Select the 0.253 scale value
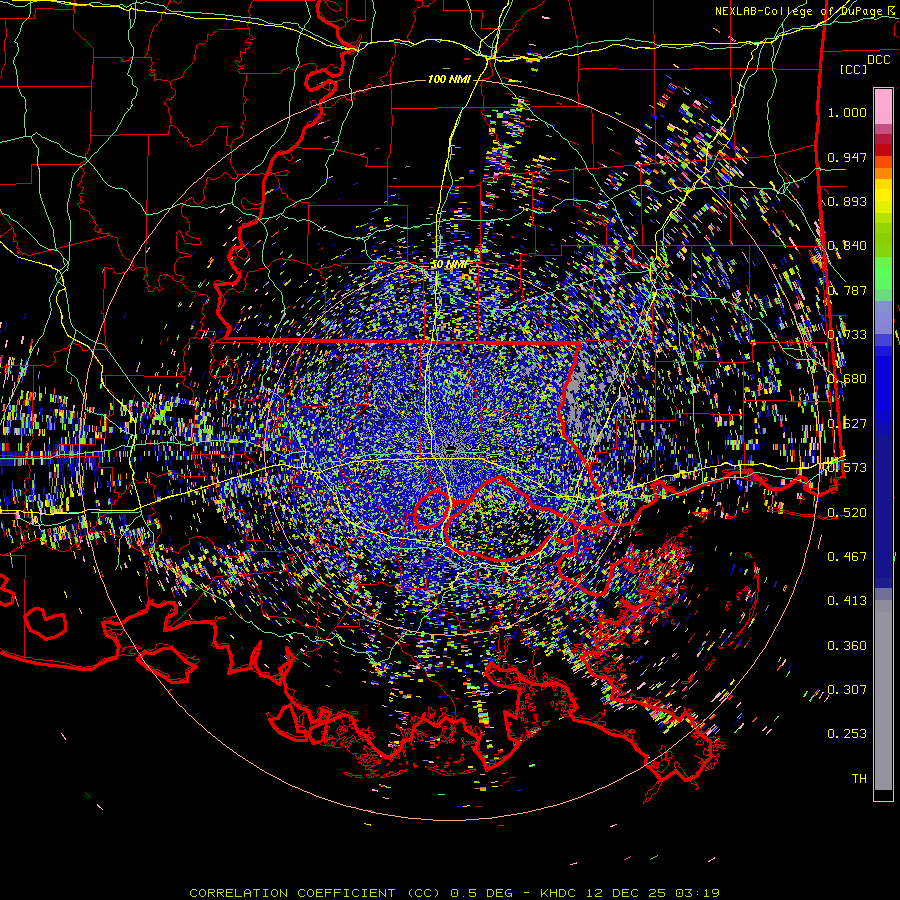Screen dimensions: 900x900 [x=847, y=734]
